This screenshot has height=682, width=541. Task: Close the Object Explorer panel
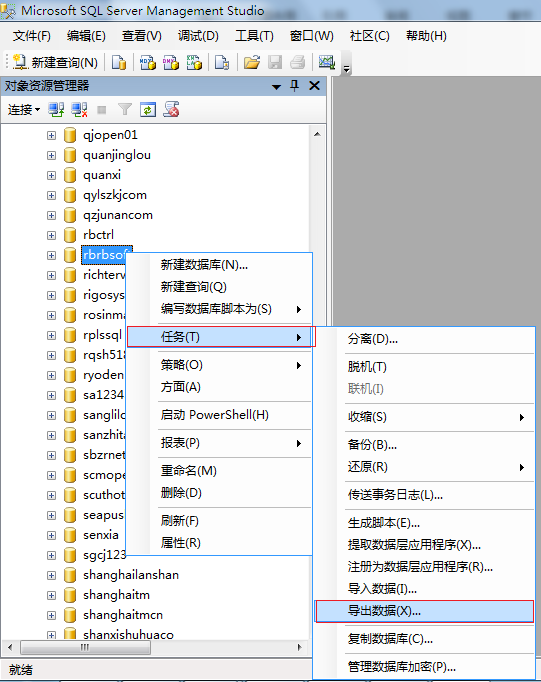[x=314, y=86]
